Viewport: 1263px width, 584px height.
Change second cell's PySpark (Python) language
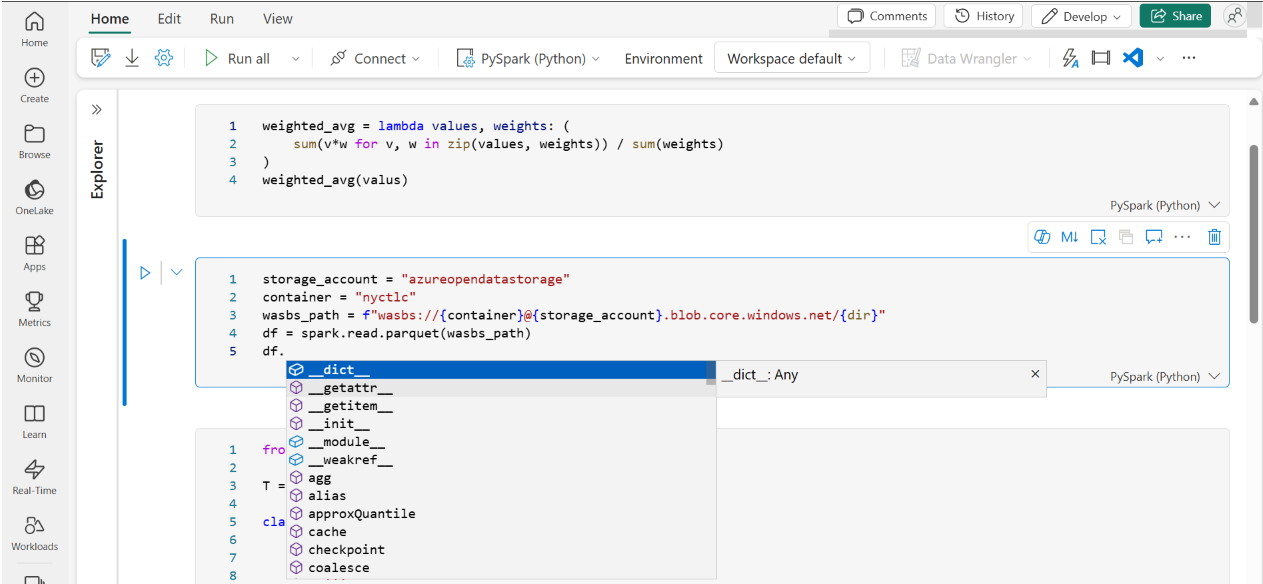(x=1165, y=377)
